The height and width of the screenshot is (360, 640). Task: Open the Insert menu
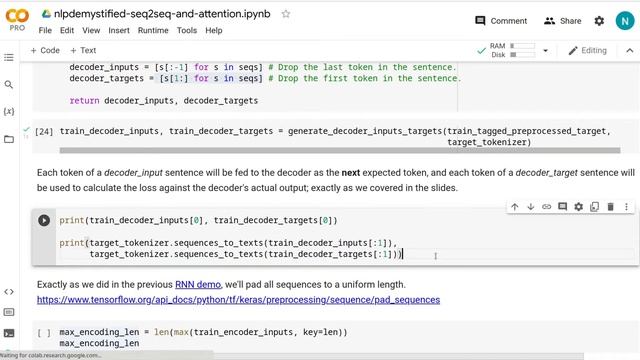point(119,30)
